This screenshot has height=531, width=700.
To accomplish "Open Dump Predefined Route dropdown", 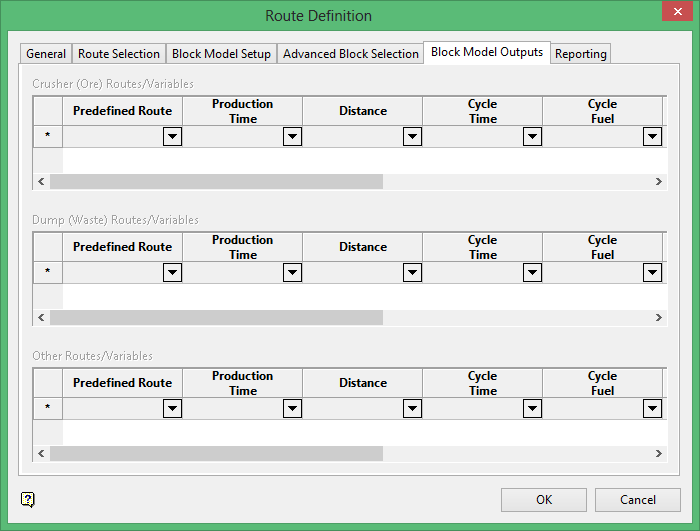I will tap(172, 272).
